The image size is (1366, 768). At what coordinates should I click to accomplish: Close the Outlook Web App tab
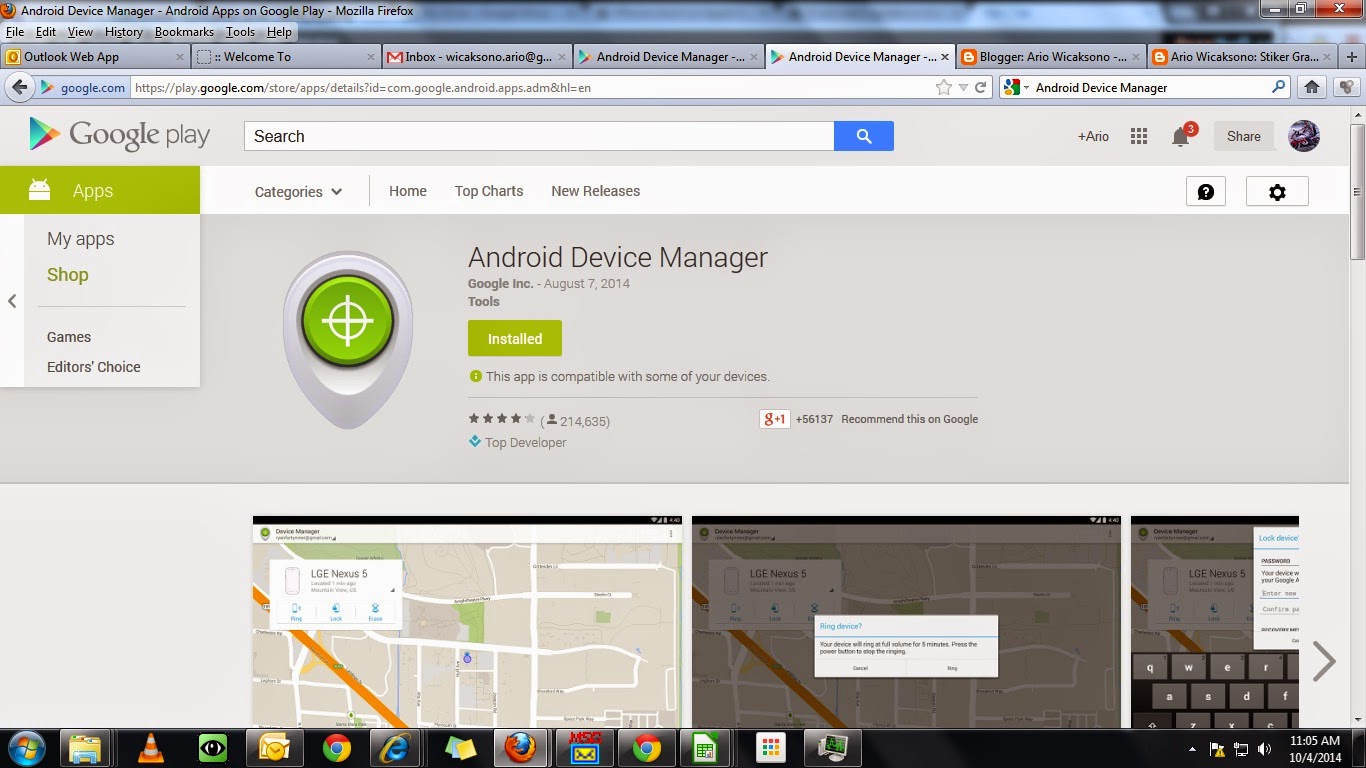(178, 57)
